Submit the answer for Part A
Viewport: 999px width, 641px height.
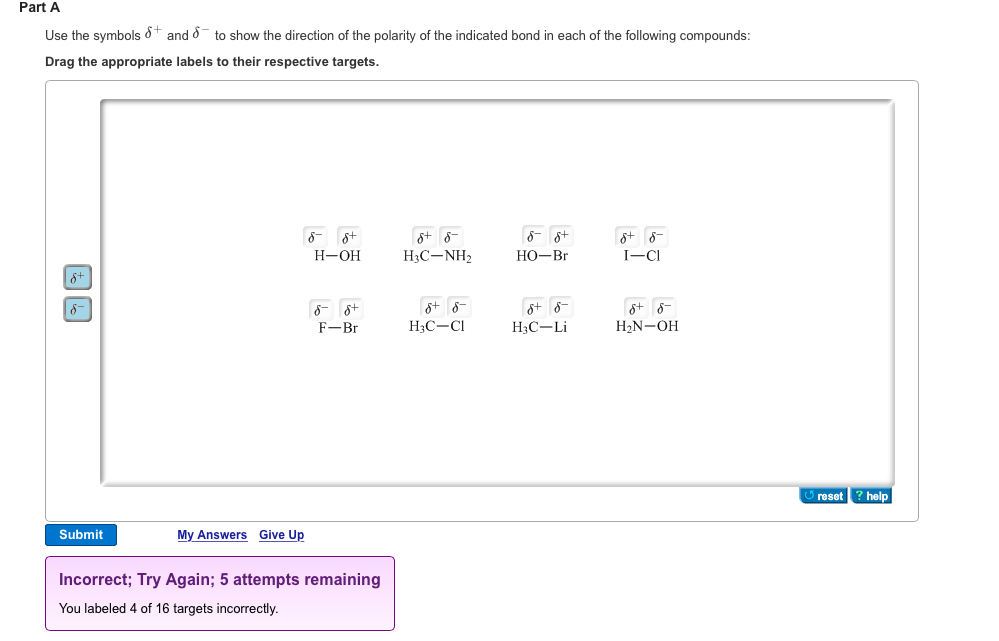tap(80, 534)
